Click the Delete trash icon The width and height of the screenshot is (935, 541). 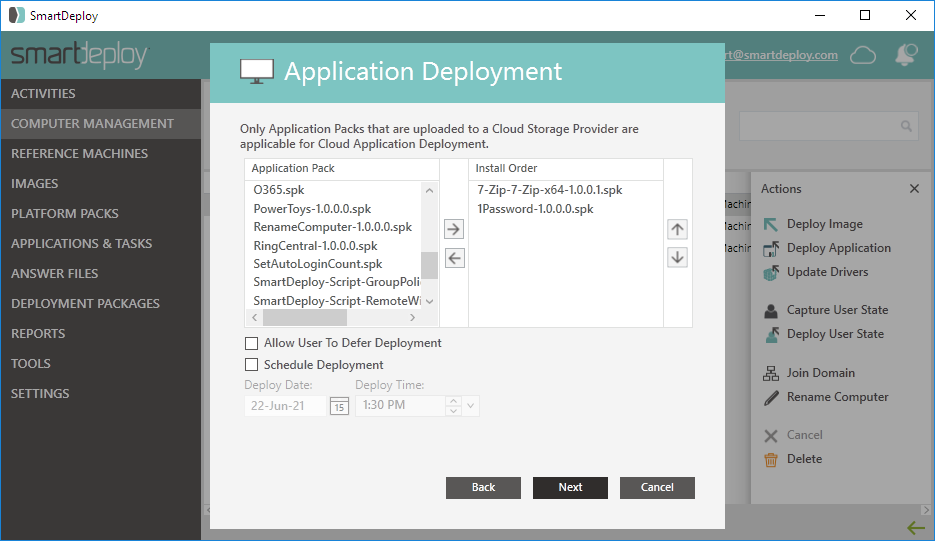pos(770,460)
